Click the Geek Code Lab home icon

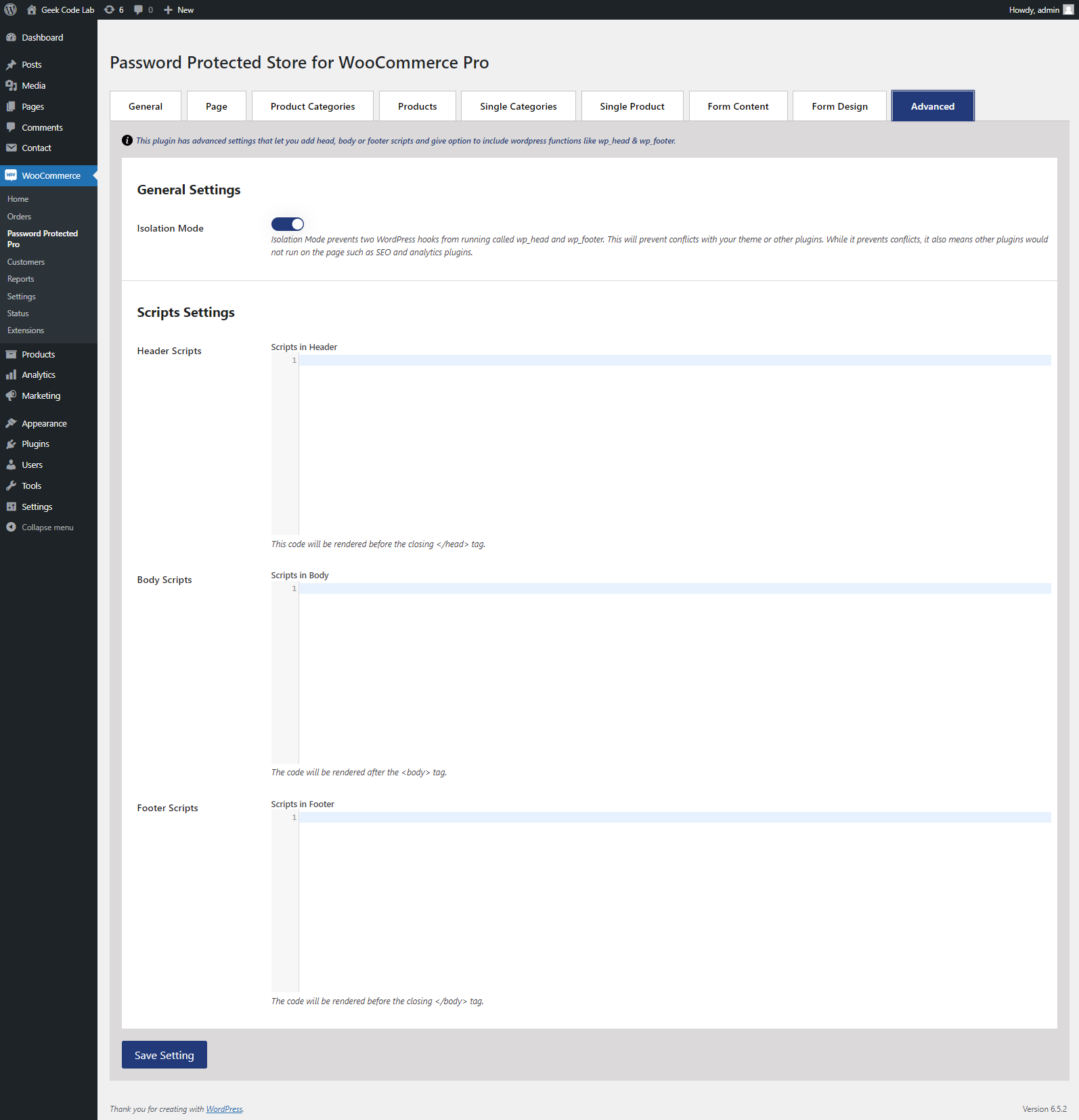[x=32, y=9]
